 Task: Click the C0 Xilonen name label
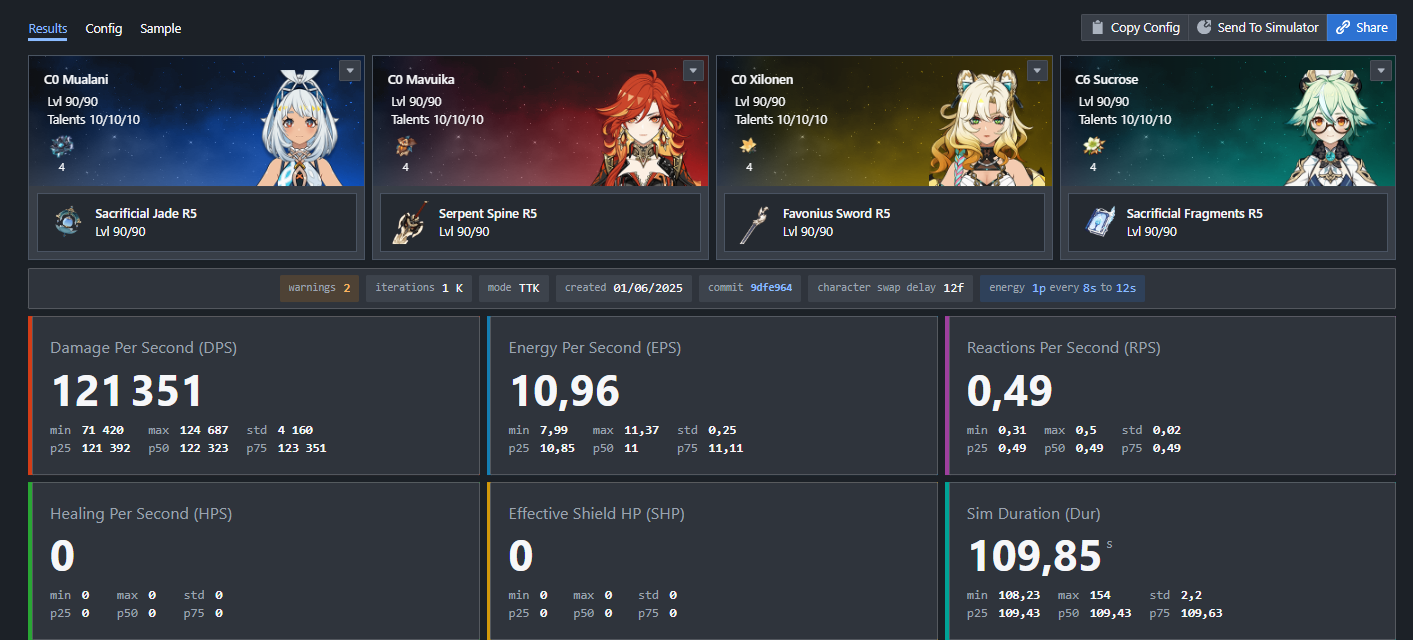[762, 79]
